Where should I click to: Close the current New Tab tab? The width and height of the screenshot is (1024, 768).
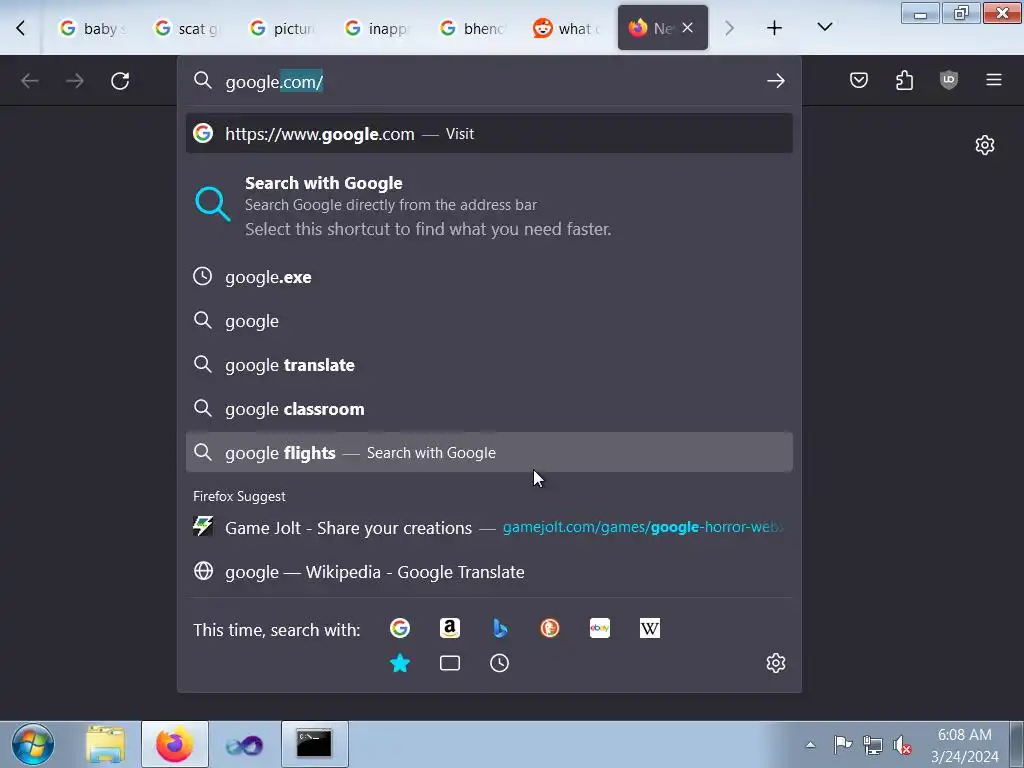pos(688,28)
